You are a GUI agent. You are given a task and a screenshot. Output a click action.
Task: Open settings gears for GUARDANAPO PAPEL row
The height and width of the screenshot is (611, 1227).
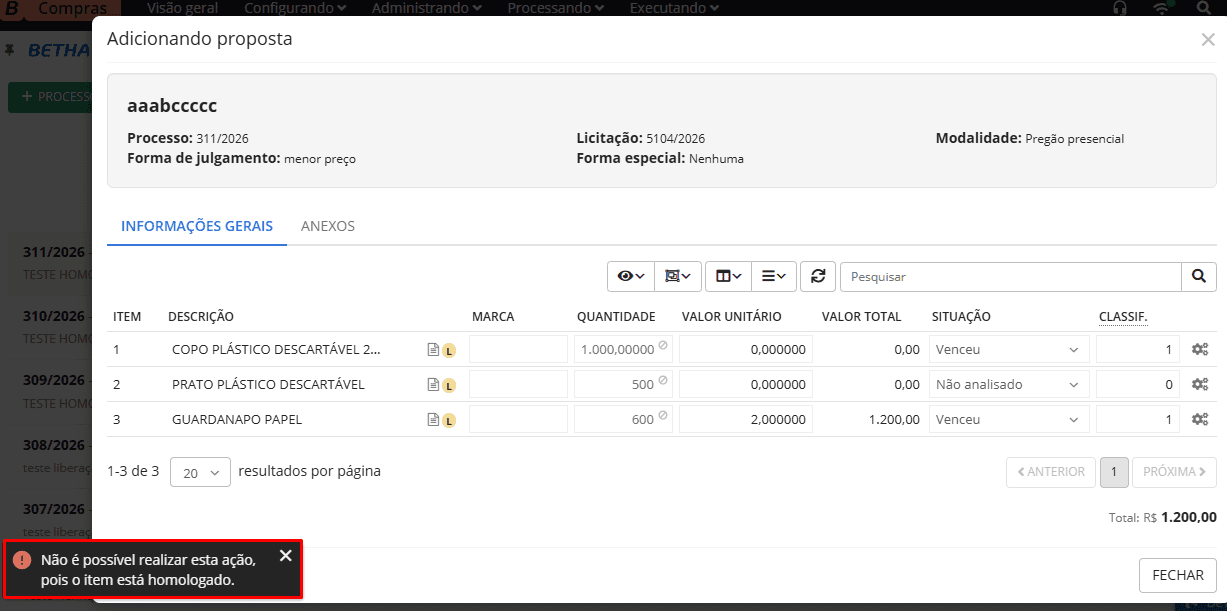1200,420
